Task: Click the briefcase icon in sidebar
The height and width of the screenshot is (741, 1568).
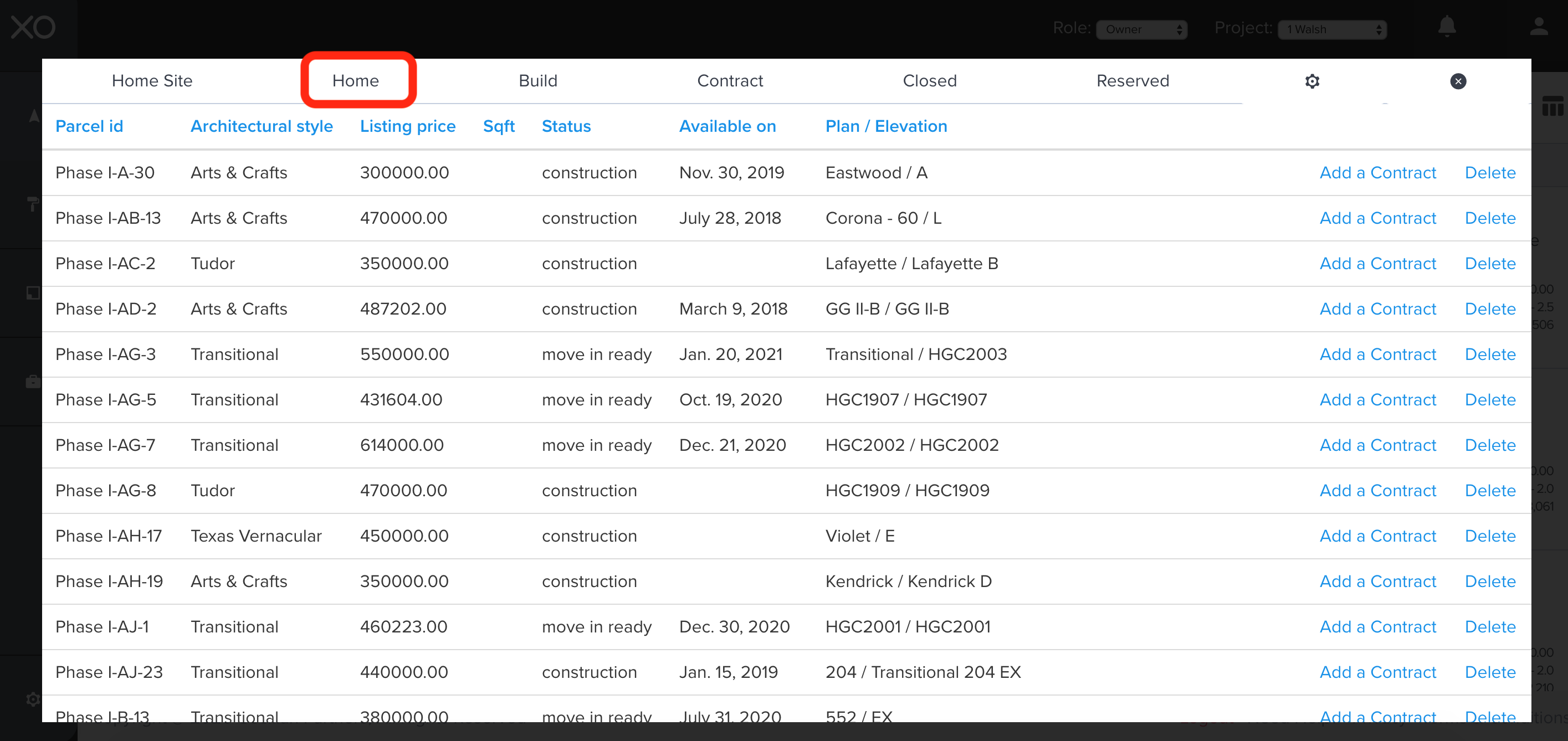Action: [33, 382]
